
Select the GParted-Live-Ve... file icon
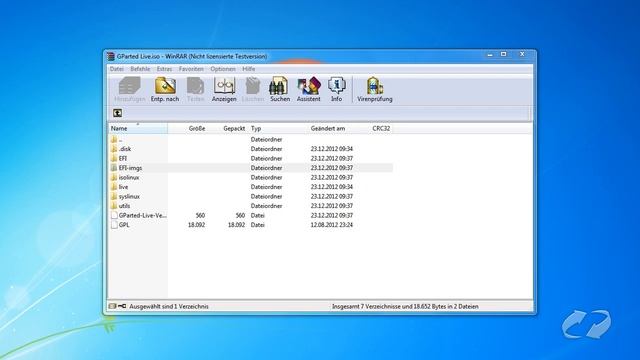click(x=114, y=215)
